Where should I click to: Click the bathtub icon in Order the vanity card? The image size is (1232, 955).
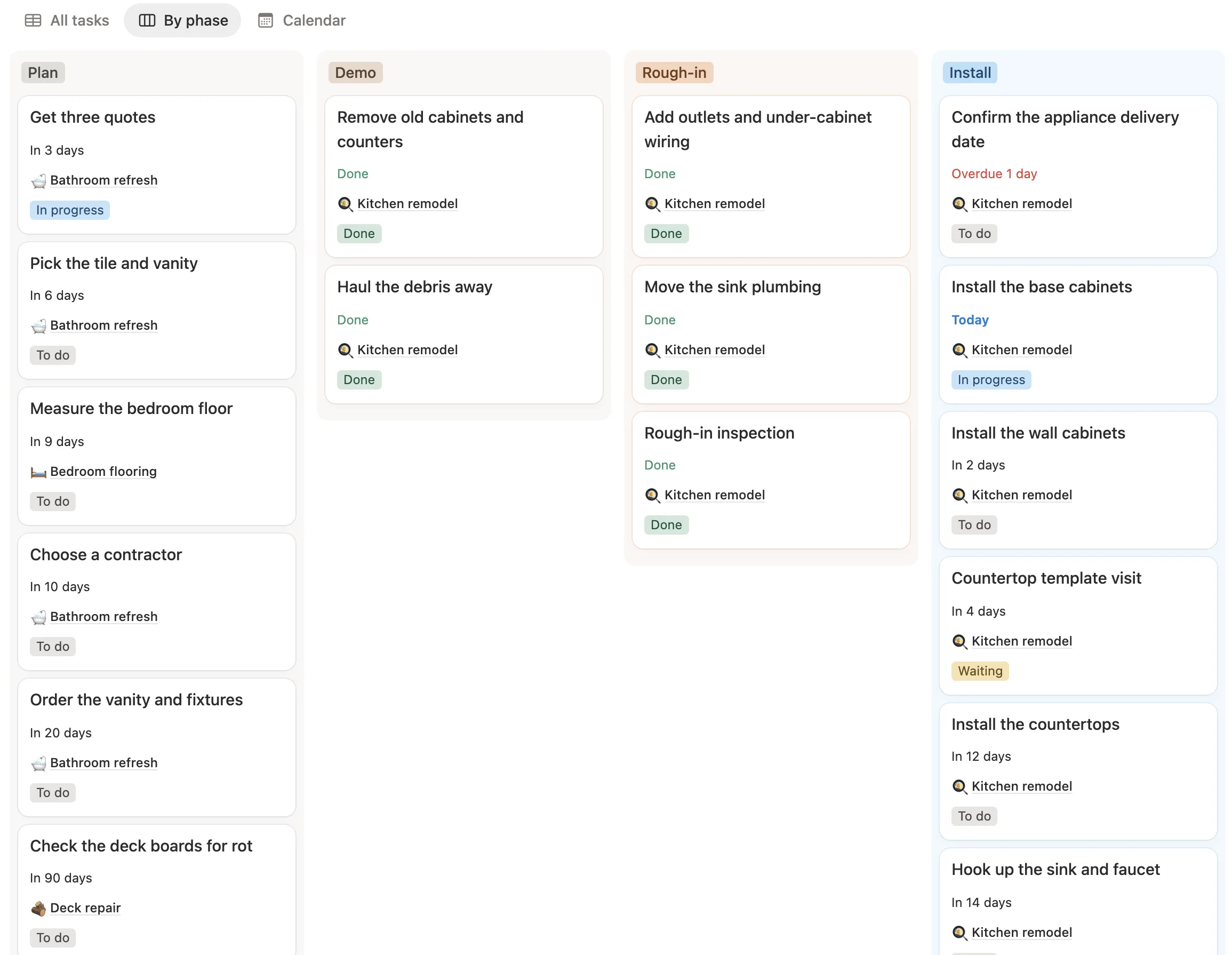point(38,763)
